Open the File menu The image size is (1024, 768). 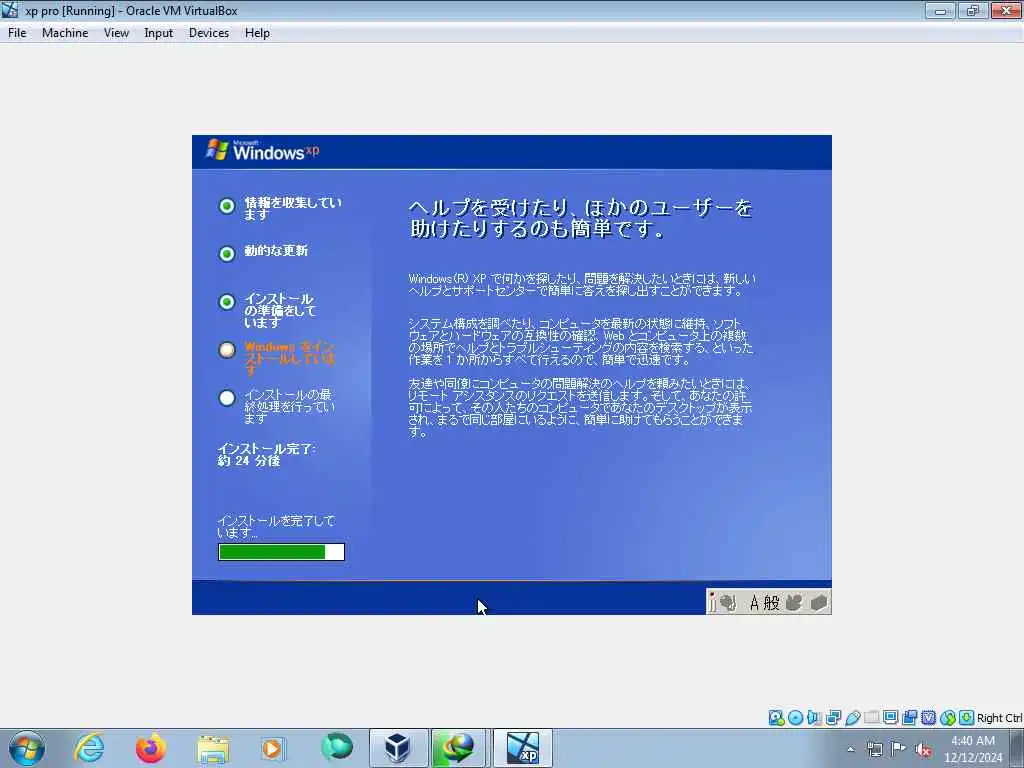coord(17,33)
